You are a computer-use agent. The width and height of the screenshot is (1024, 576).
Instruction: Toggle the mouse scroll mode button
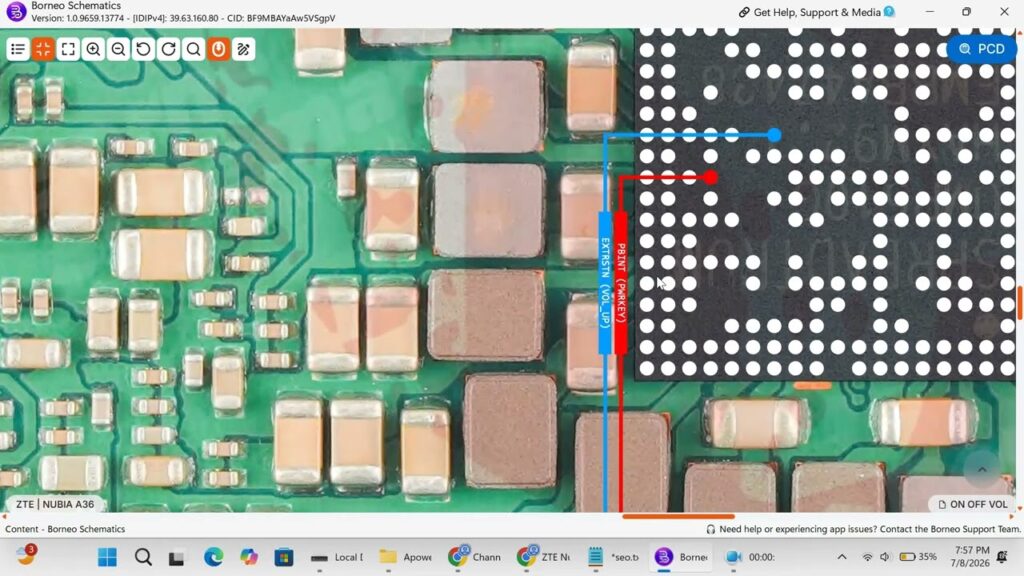coord(219,49)
